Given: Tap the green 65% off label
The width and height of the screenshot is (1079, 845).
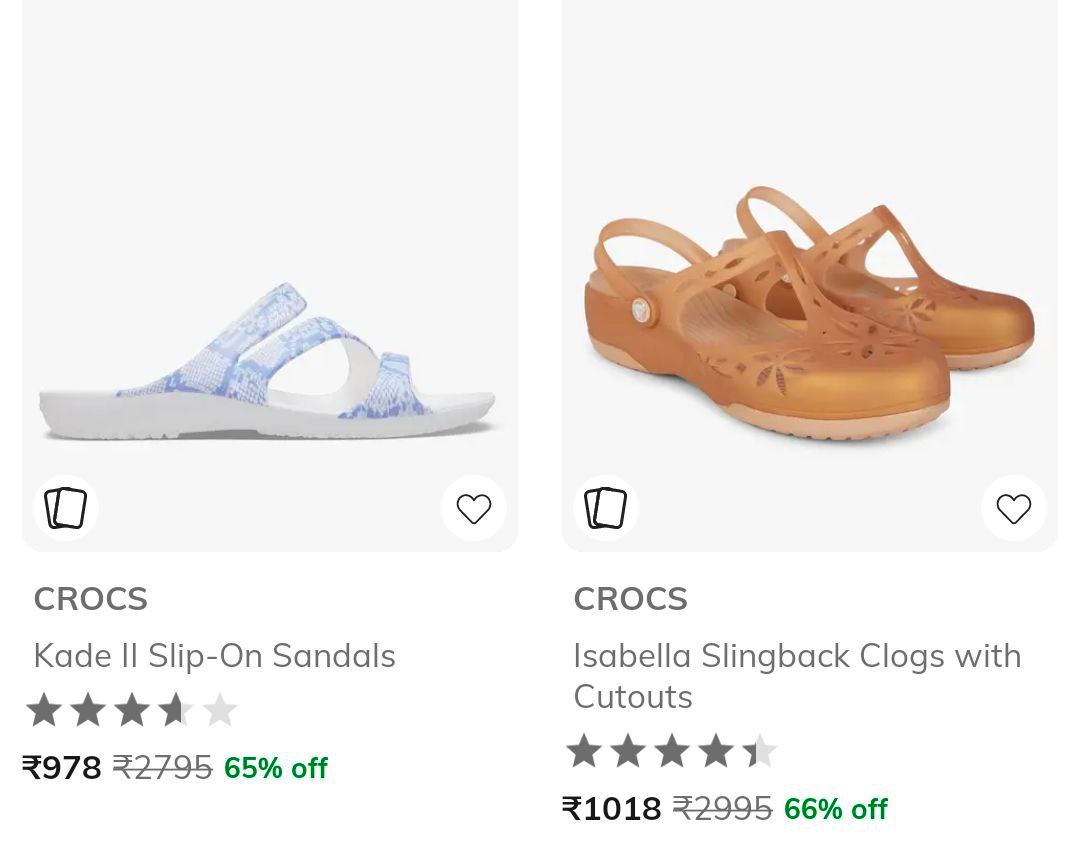Looking at the screenshot, I should (276, 768).
